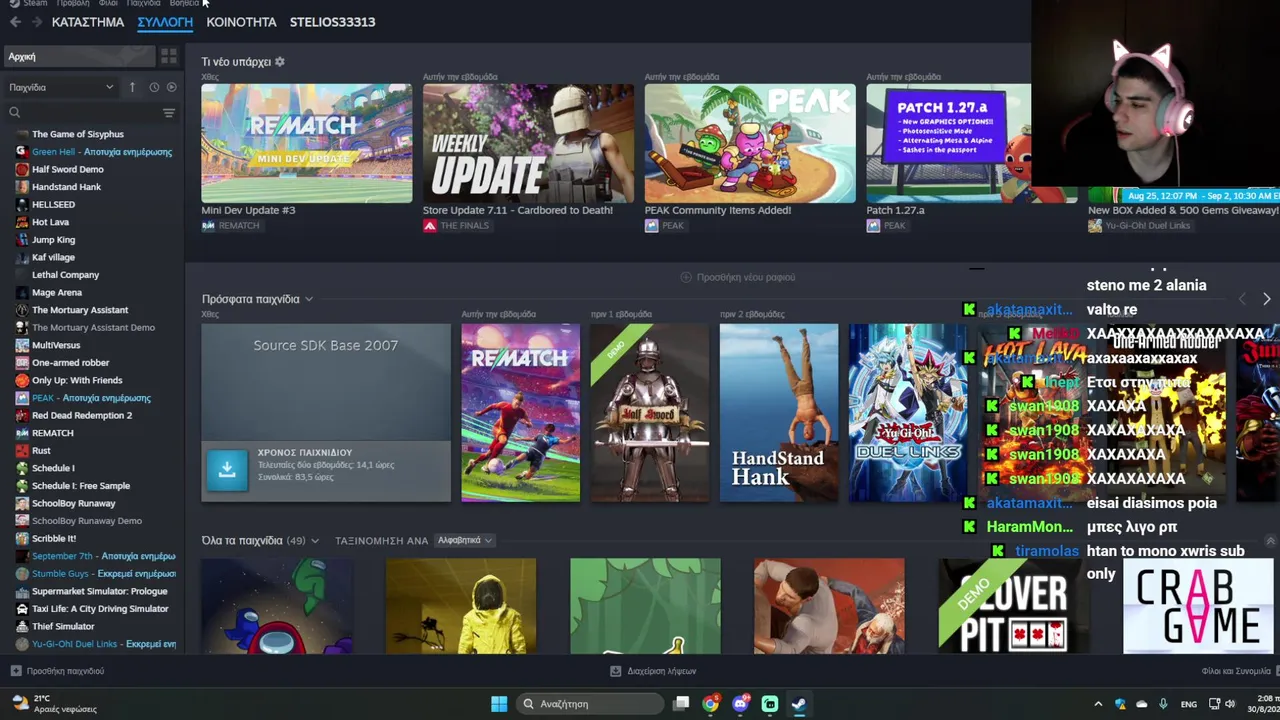Image resolution: width=1280 pixels, height=720 pixels.
Task: Open the Προβολή menu
Action: (72, 3)
